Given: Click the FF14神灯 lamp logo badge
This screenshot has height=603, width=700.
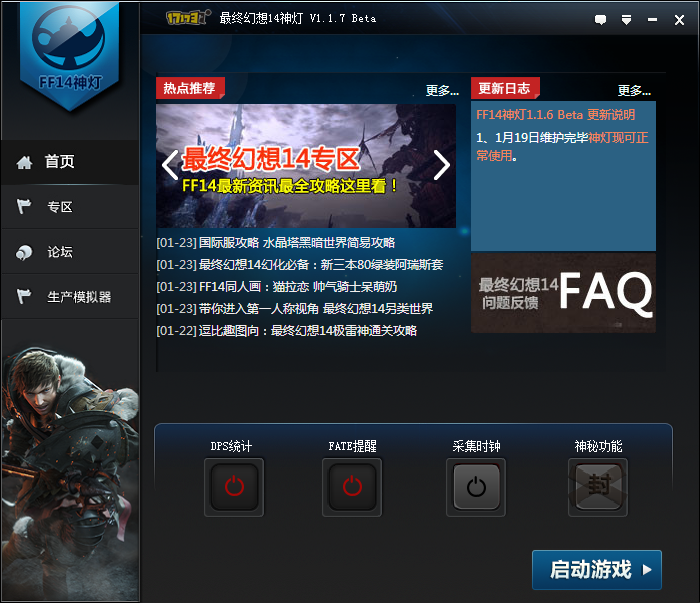Looking at the screenshot, I should pos(69,56).
